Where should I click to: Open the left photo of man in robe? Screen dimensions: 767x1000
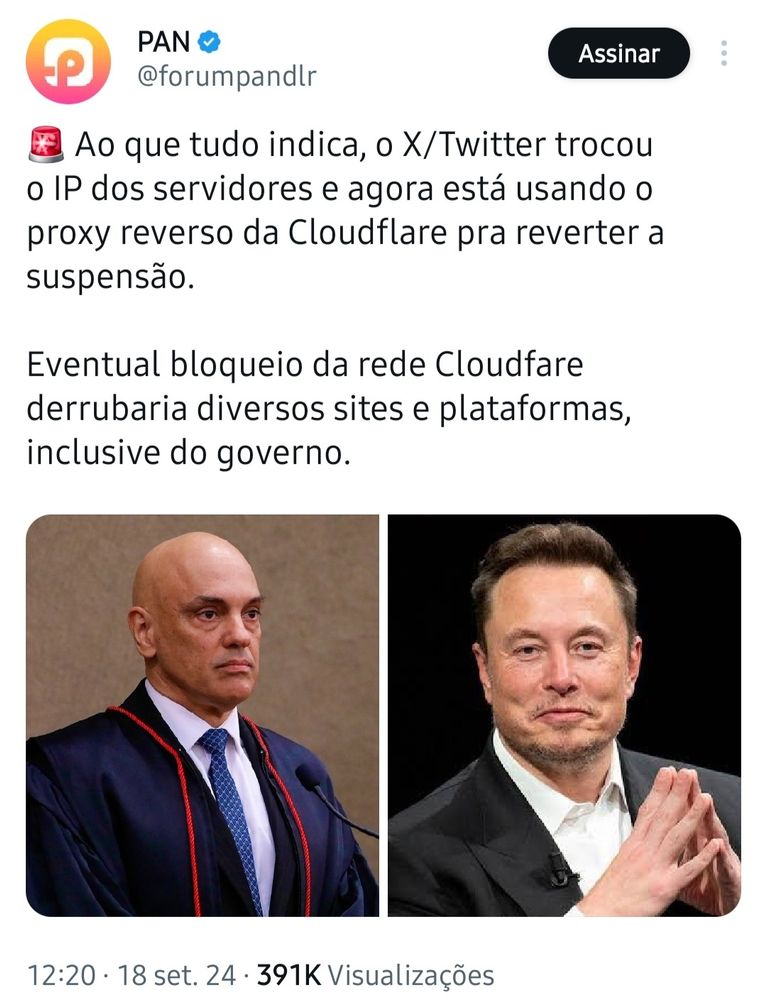202,716
